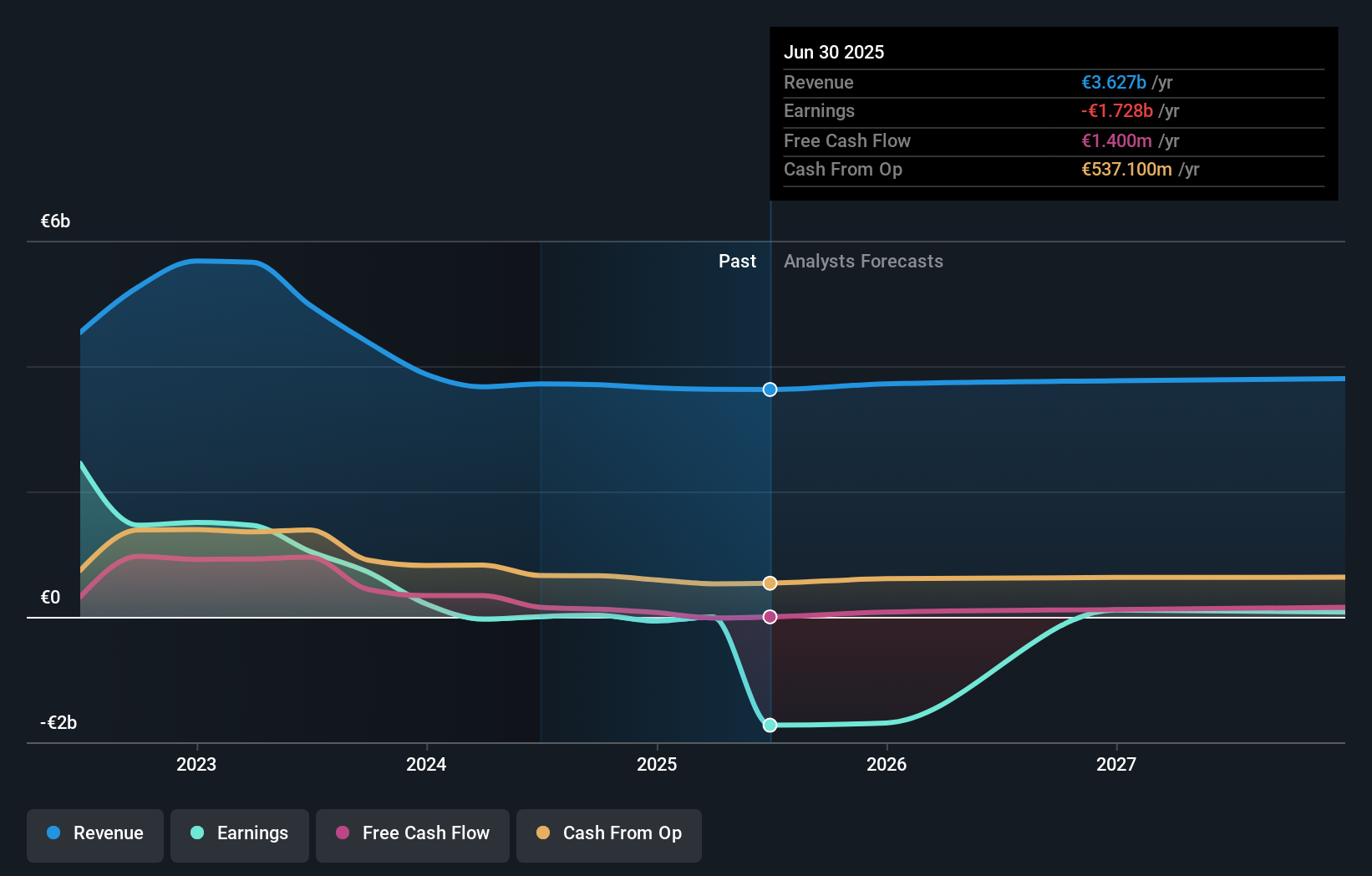This screenshot has height=876, width=1372.
Task: Select the blue Revenue data point marker
Action: pos(769,389)
